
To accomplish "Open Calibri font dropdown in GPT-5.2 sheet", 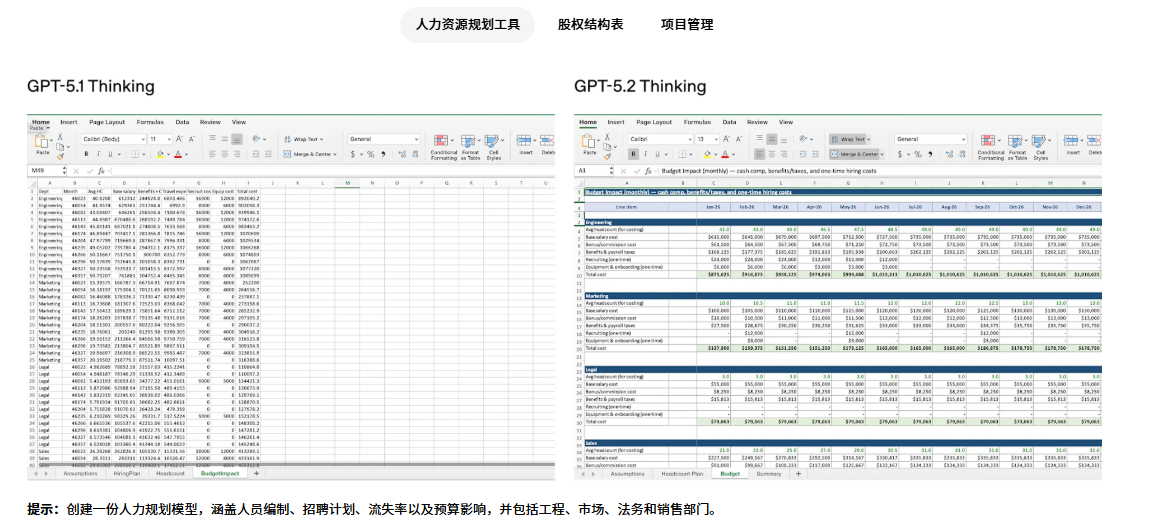I will 661,139.
